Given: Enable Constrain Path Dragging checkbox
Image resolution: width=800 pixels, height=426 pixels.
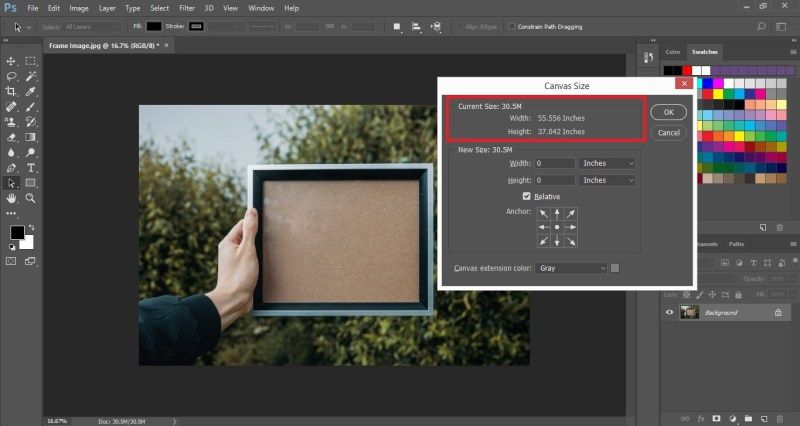Looking at the screenshot, I should pyautogui.click(x=511, y=26).
